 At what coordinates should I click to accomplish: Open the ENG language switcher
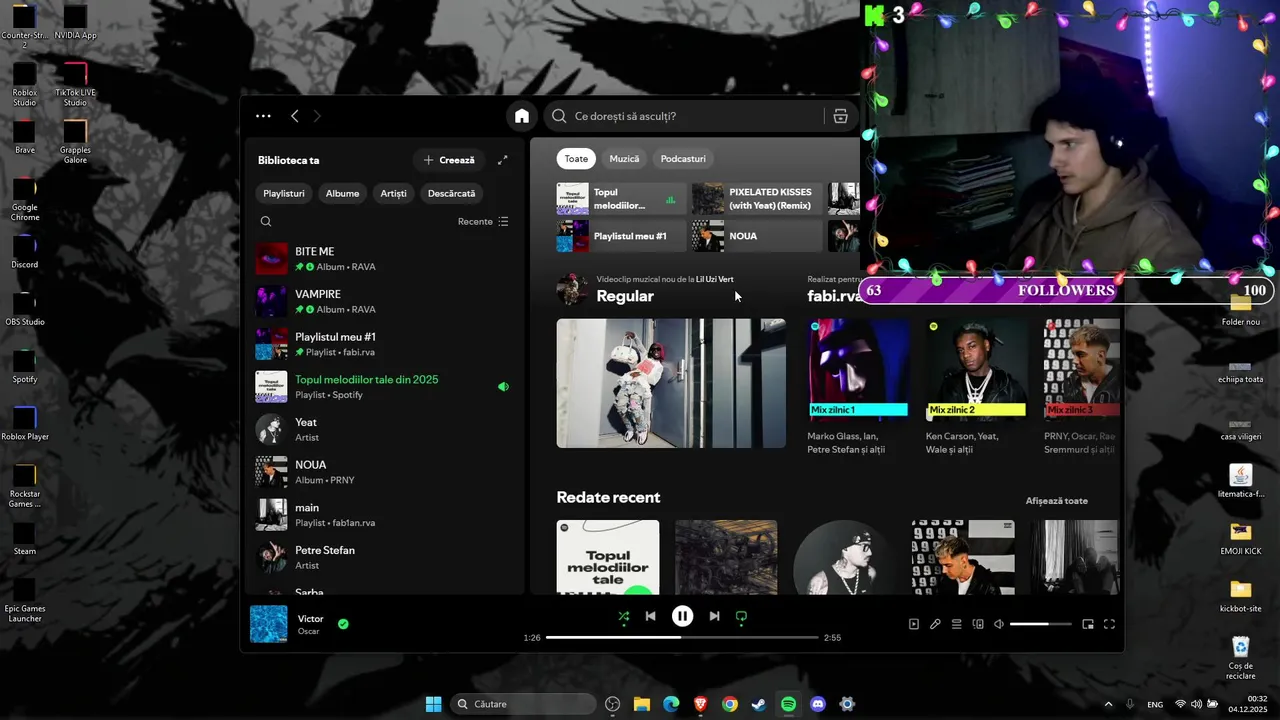1155,705
